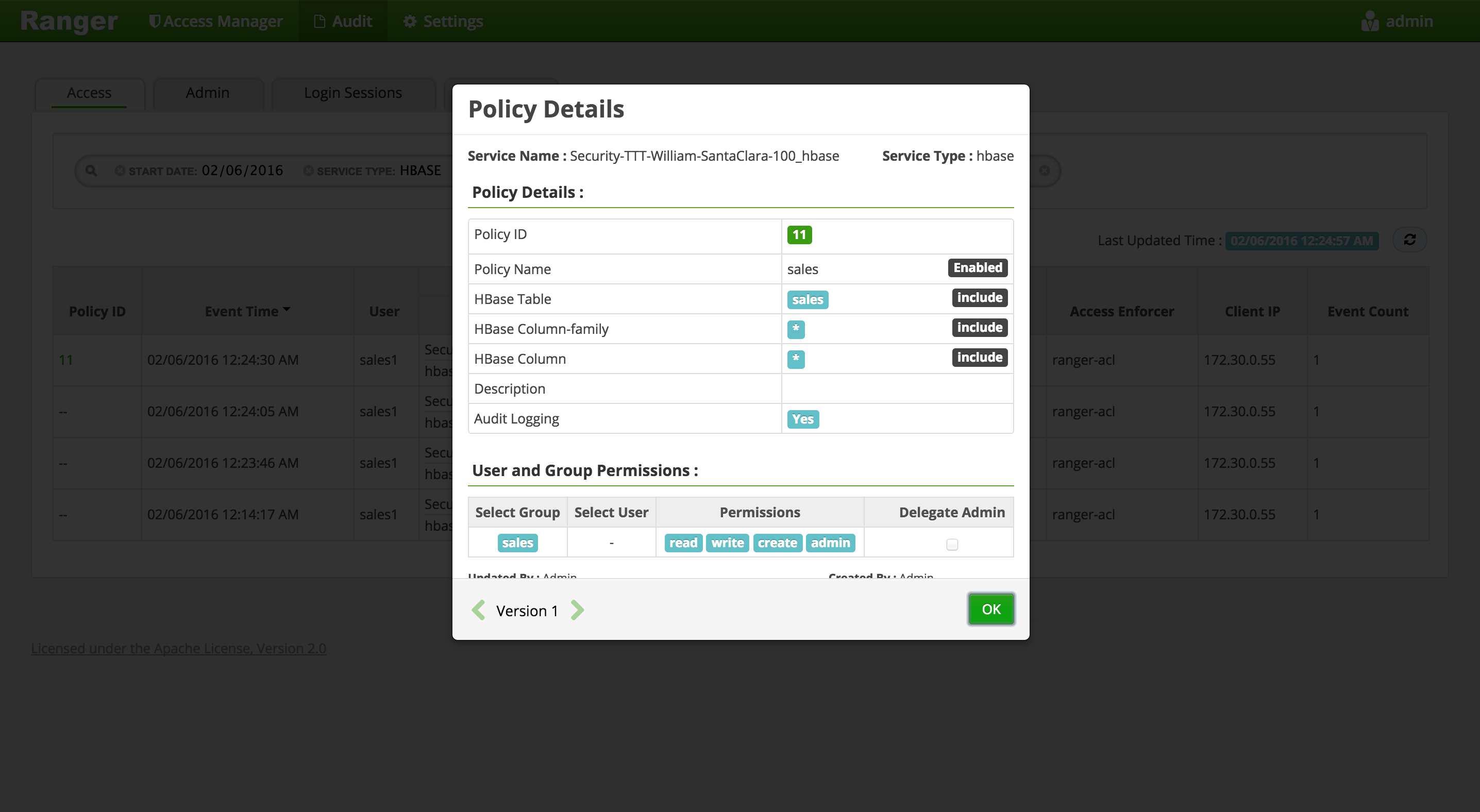Remove the SERVICE TYPE filter with its x icon
Image resolution: width=1480 pixels, height=812 pixels.
click(x=309, y=171)
